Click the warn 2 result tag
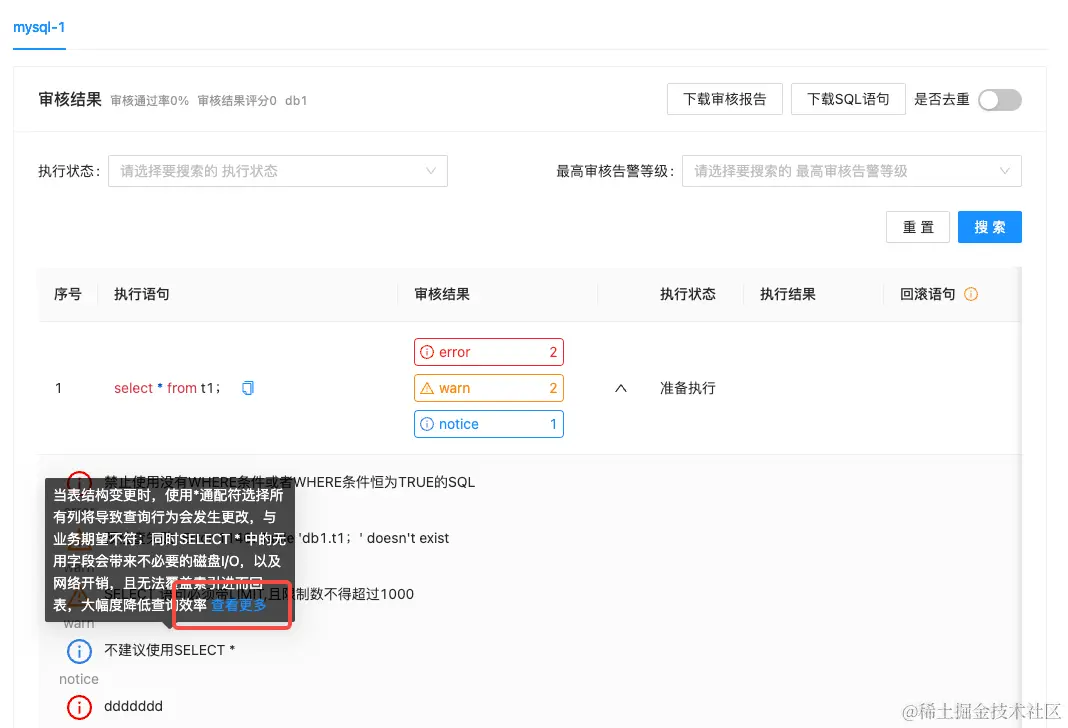The width and height of the screenshot is (1068, 728). pyautogui.click(x=488, y=388)
